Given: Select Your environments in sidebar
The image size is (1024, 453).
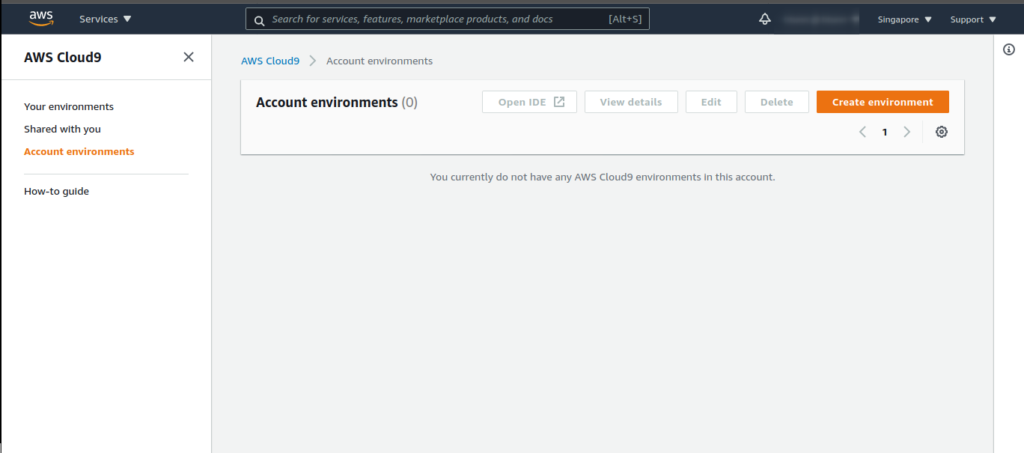Looking at the screenshot, I should point(69,106).
